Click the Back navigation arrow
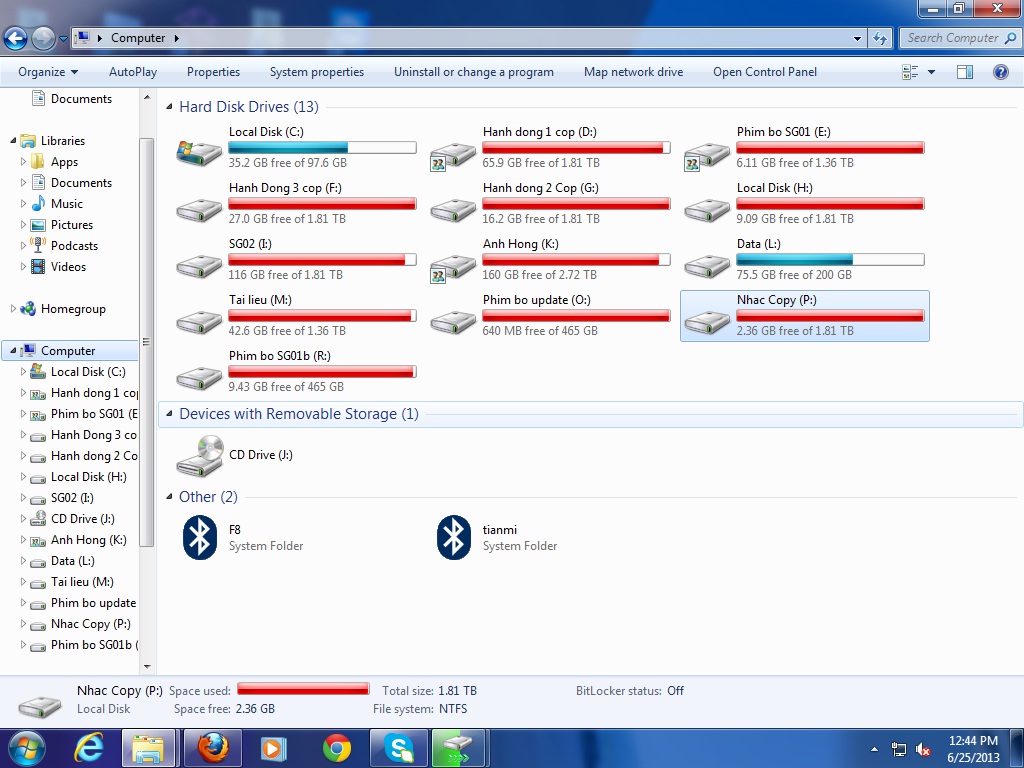 tap(16, 39)
